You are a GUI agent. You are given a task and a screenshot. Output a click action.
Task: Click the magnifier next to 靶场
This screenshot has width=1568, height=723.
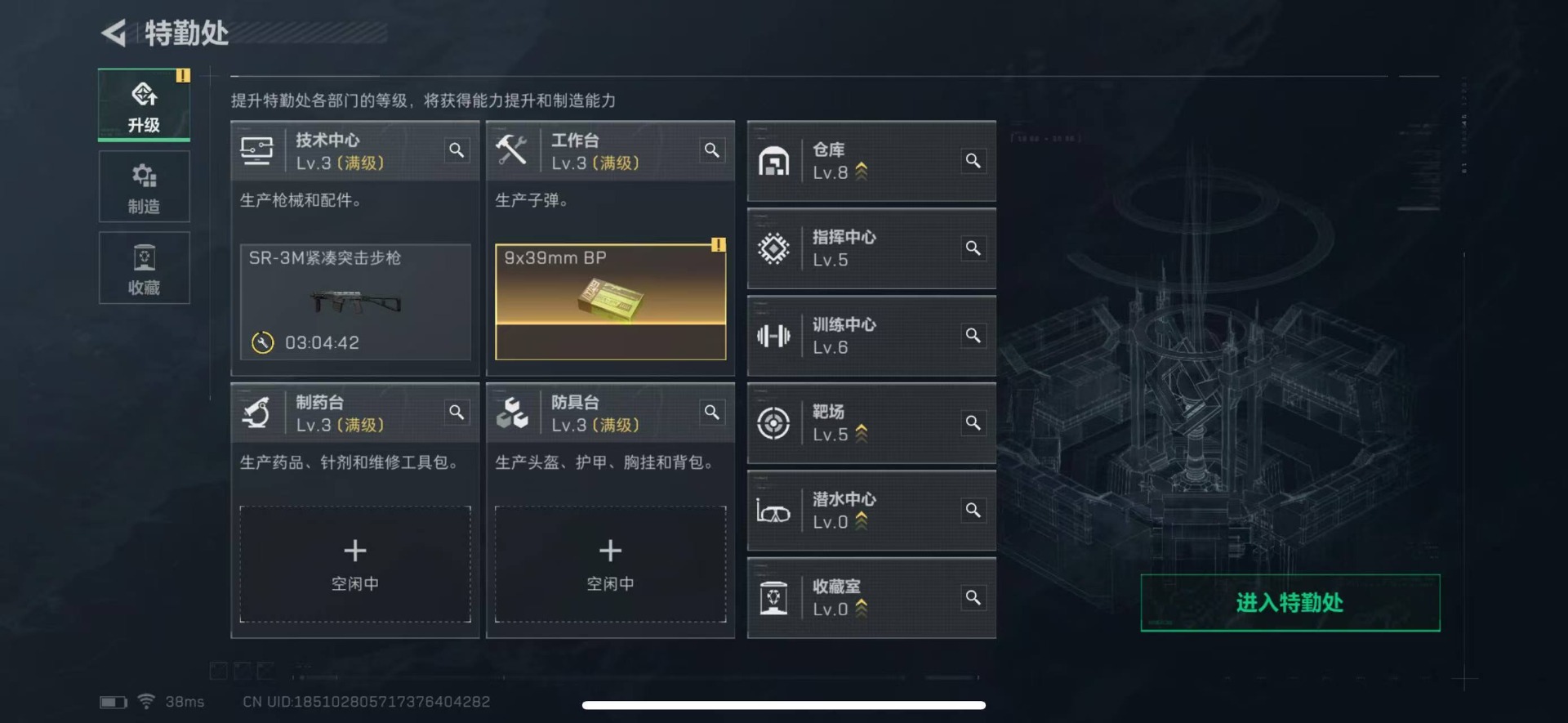(973, 423)
